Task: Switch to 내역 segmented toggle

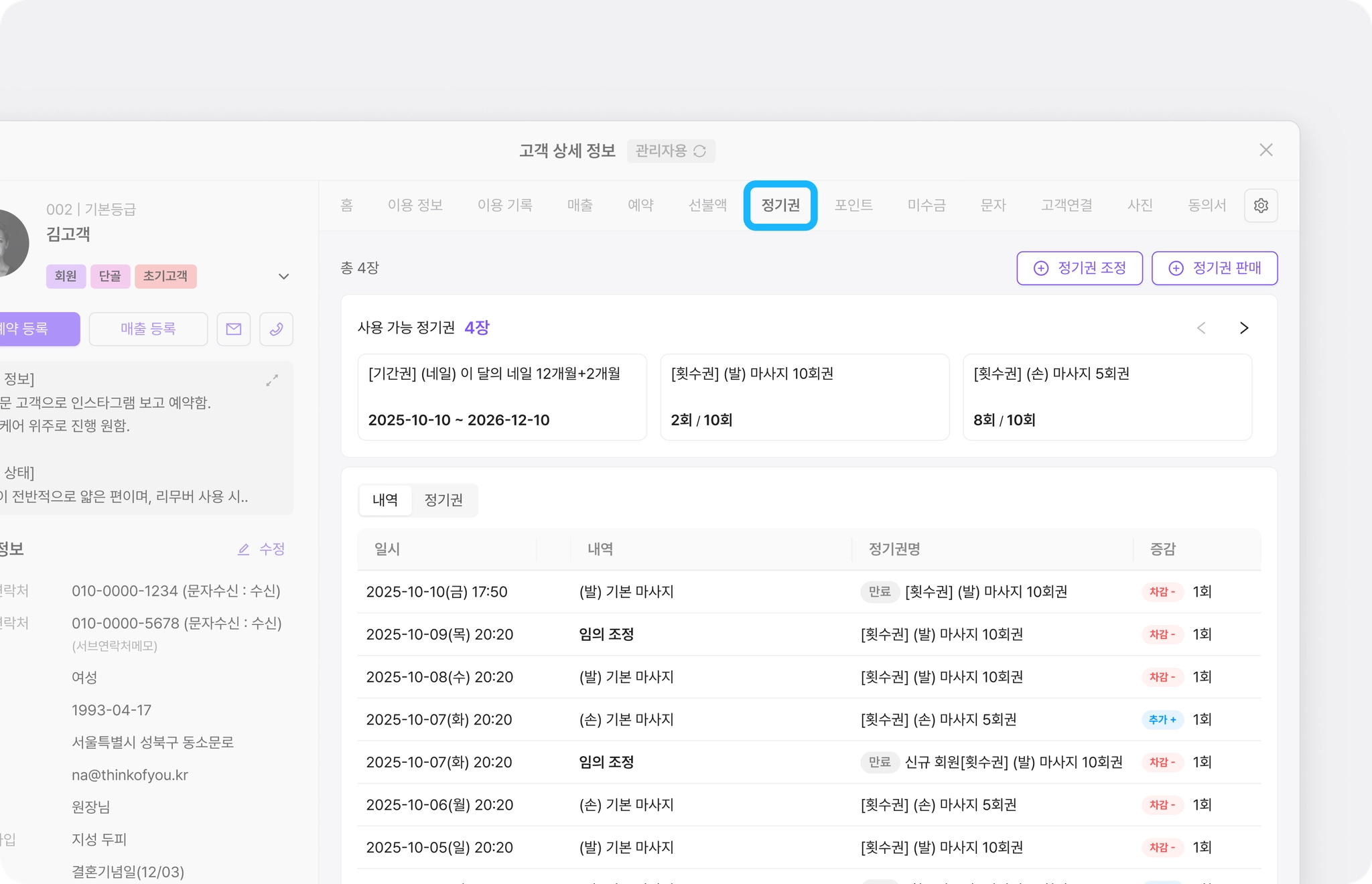Action: 385,500
